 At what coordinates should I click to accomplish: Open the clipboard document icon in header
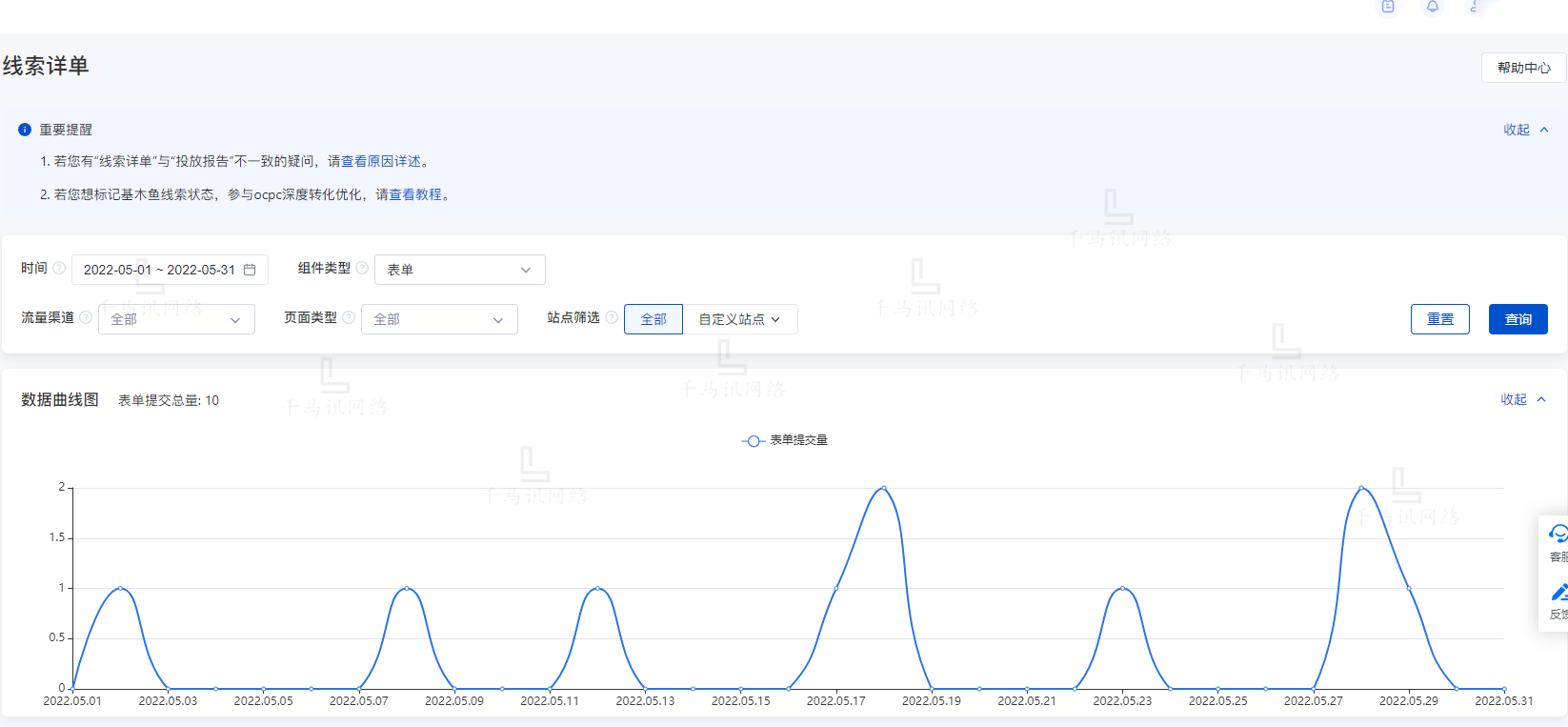[1388, 7]
